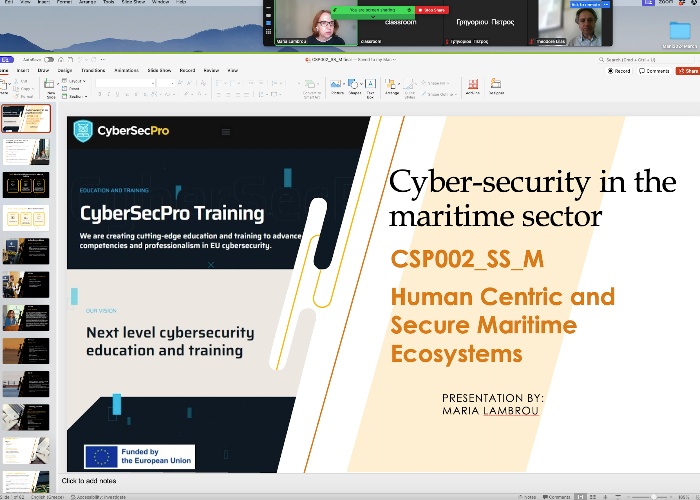Toggle underline formatting
700x500 pixels.
[117, 94]
